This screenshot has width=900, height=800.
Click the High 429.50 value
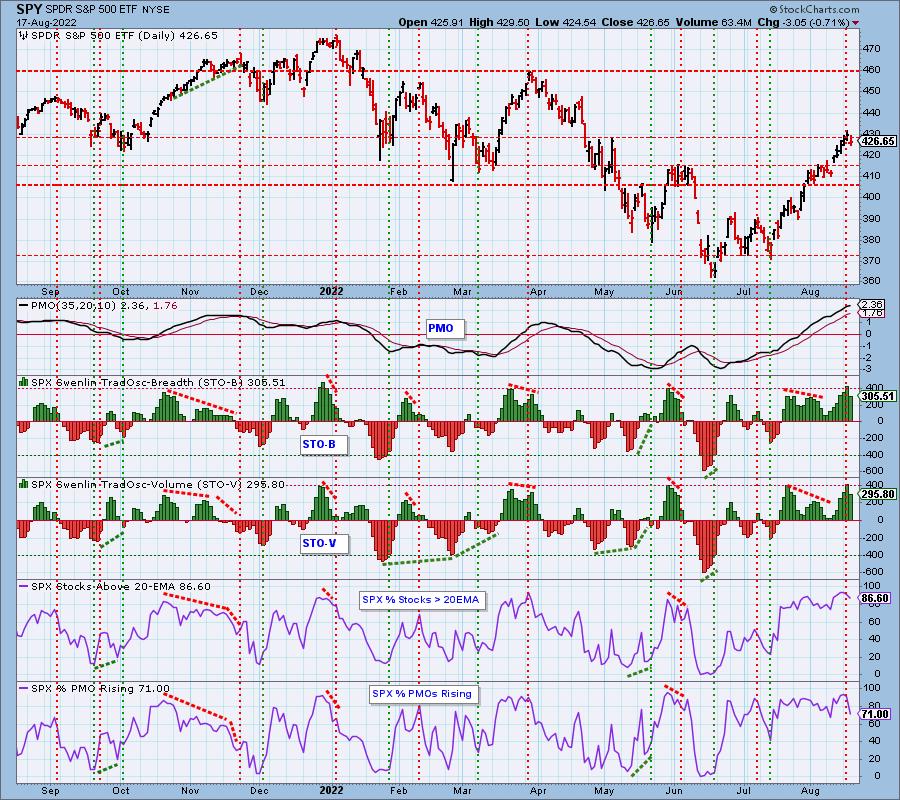(499, 22)
